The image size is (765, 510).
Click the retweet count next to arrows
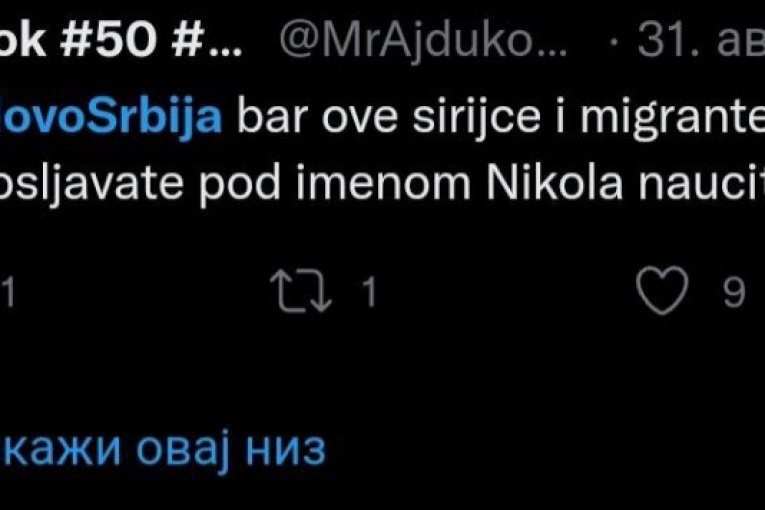pyautogui.click(x=367, y=293)
